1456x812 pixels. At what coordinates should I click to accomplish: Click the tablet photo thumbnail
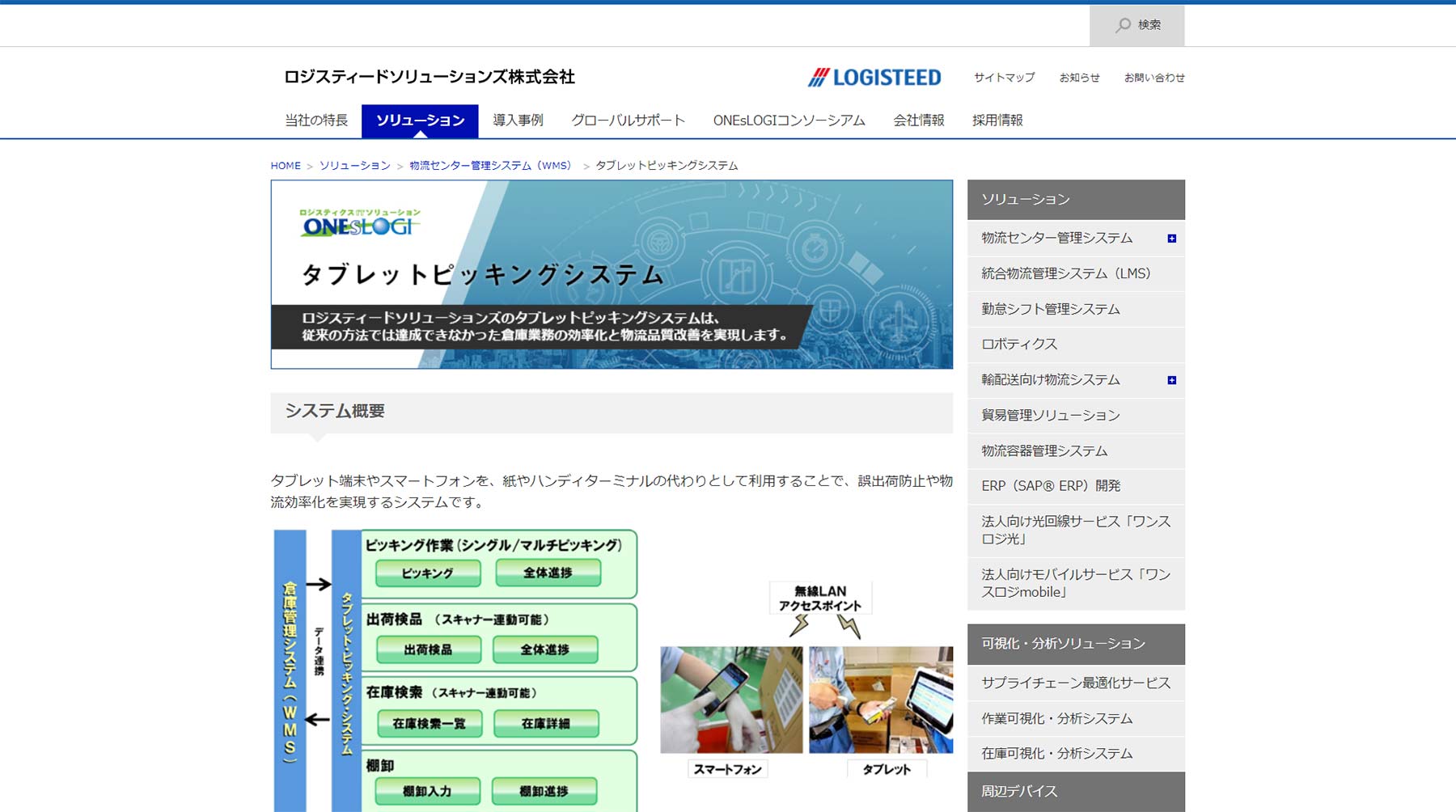click(x=881, y=700)
